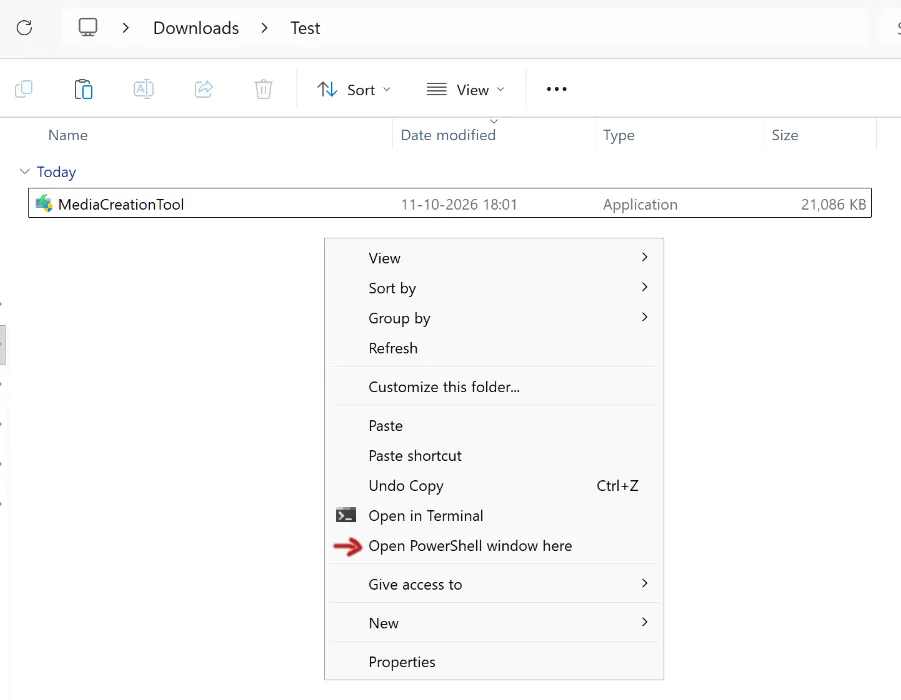Viewport: 901px width, 700px height.
Task: Sort files by the Size column header
Action: click(785, 135)
